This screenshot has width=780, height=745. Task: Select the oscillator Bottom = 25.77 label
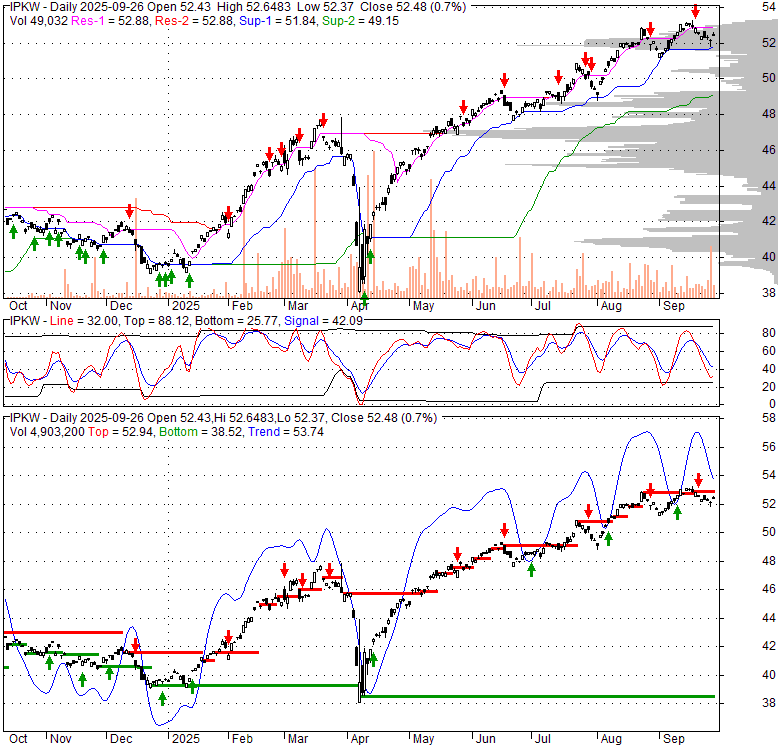point(237,321)
